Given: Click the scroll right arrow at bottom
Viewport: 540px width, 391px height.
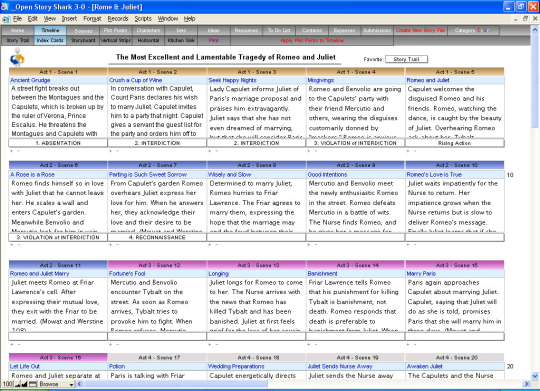Looking at the screenshot, I should click(526, 384).
